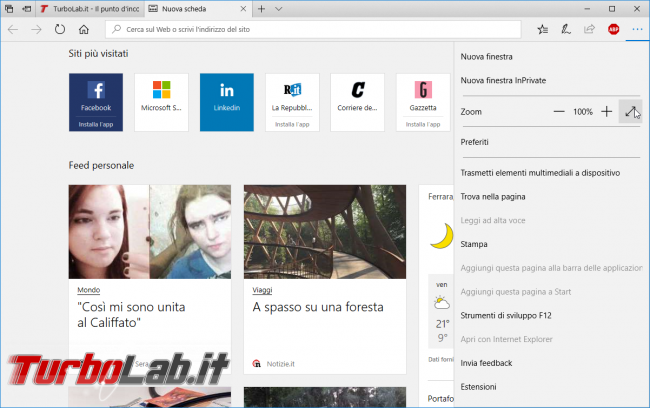Click the Notizie.it source link
Viewport: 650px width, 408px height.
280,364
